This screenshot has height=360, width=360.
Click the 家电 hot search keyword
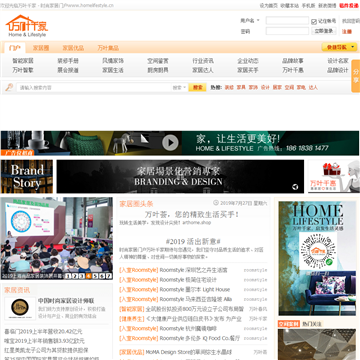coord(301,87)
